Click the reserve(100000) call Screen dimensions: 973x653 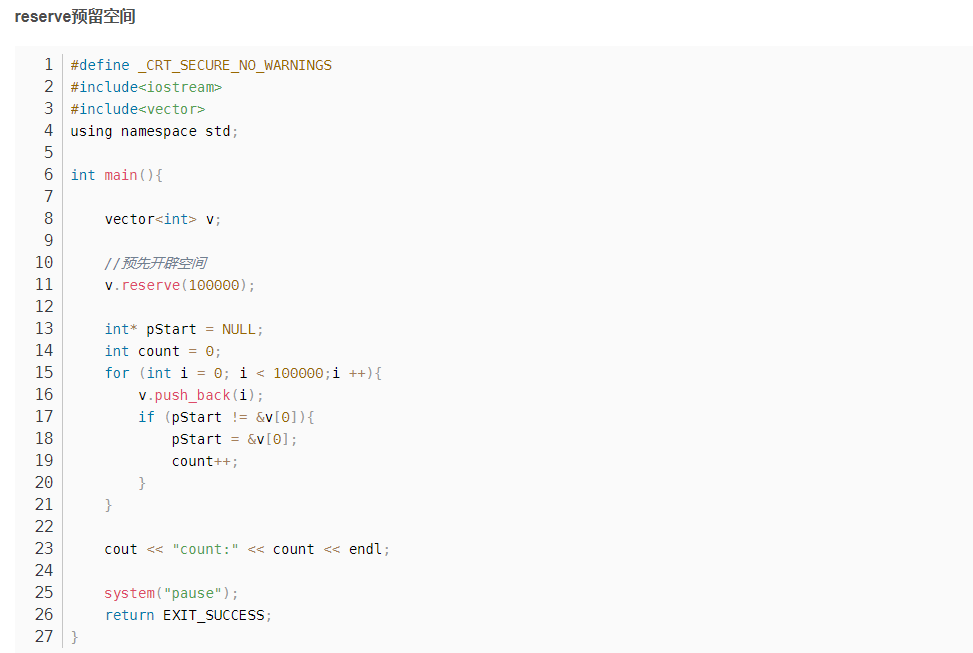[x=188, y=285]
